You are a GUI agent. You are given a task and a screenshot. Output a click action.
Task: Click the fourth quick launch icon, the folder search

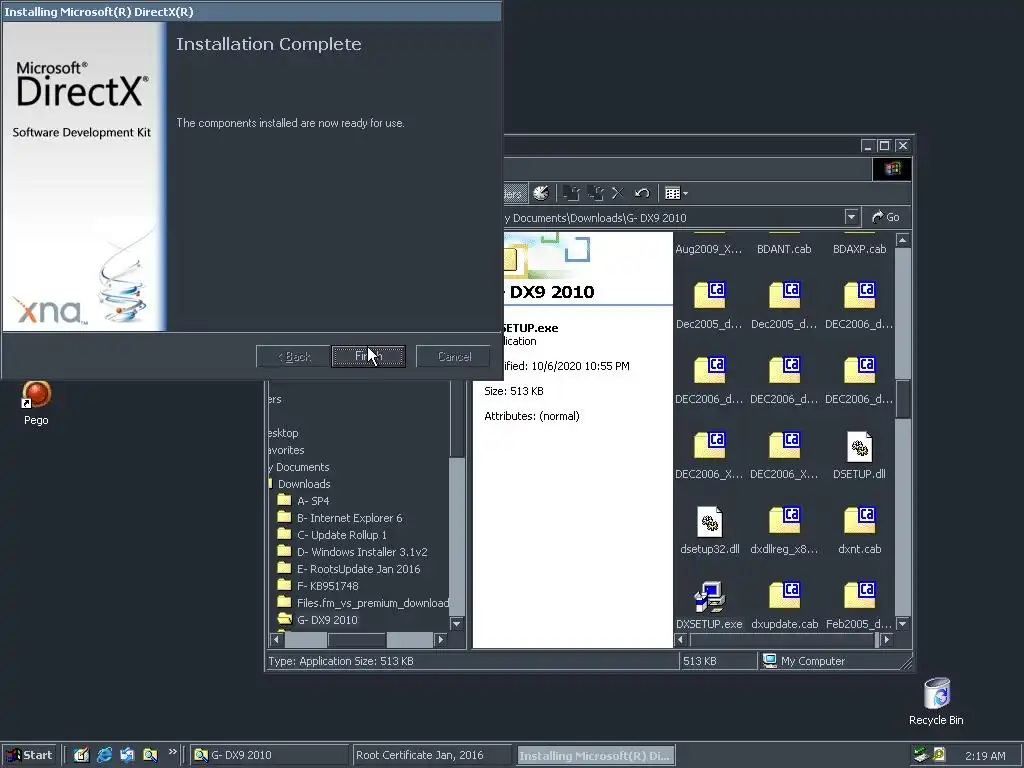(x=150, y=755)
